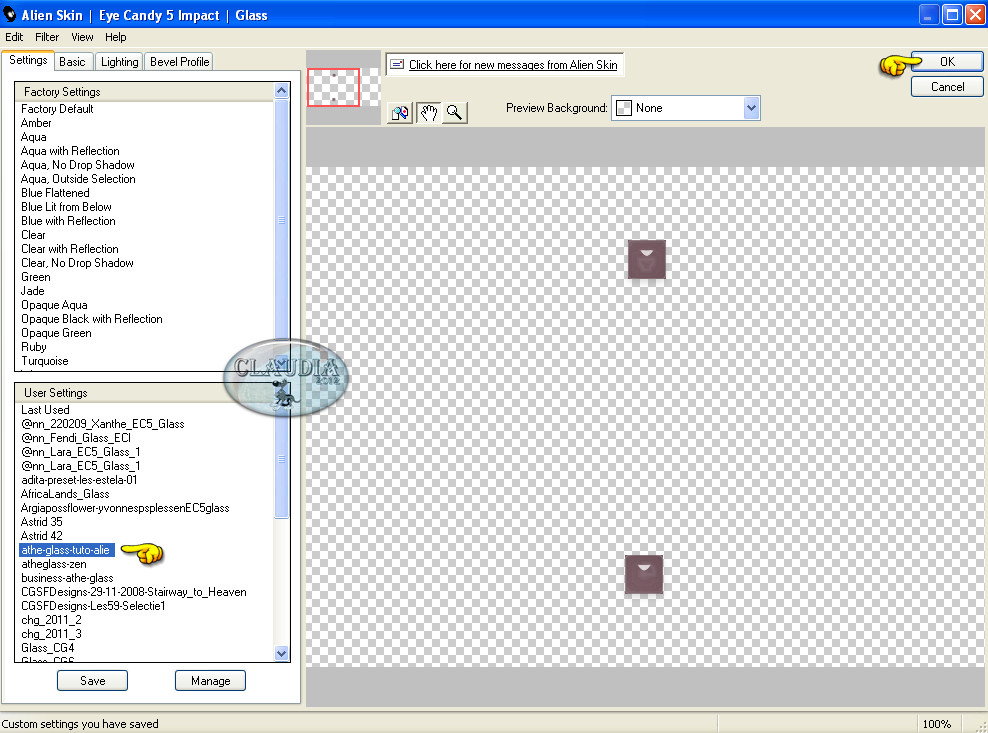The width and height of the screenshot is (988, 733).
Task: Select Aqua with Reflection preset
Action: coord(70,151)
